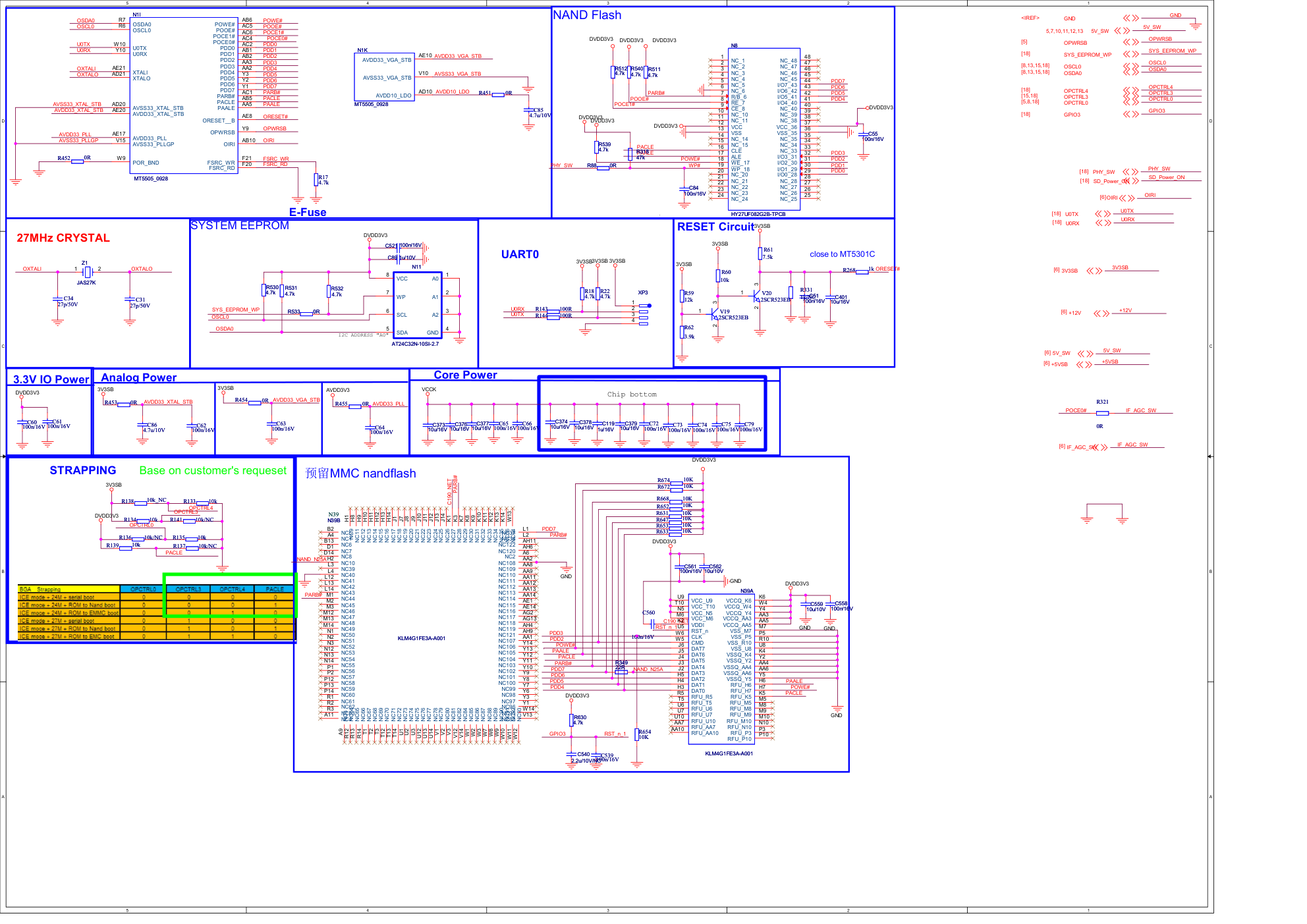Click transistor V19 symbol
Viewport: 1307px width, 924px height.
[x=714, y=314]
